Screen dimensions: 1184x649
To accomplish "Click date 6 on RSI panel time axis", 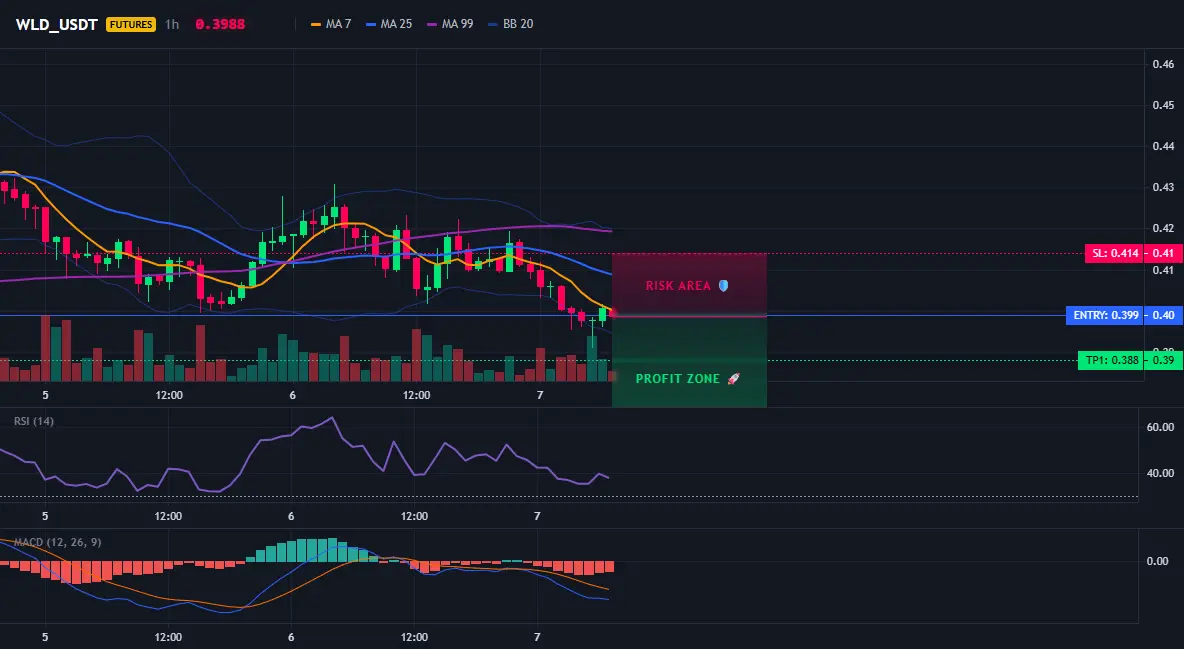I will click(x=291, y=516).
